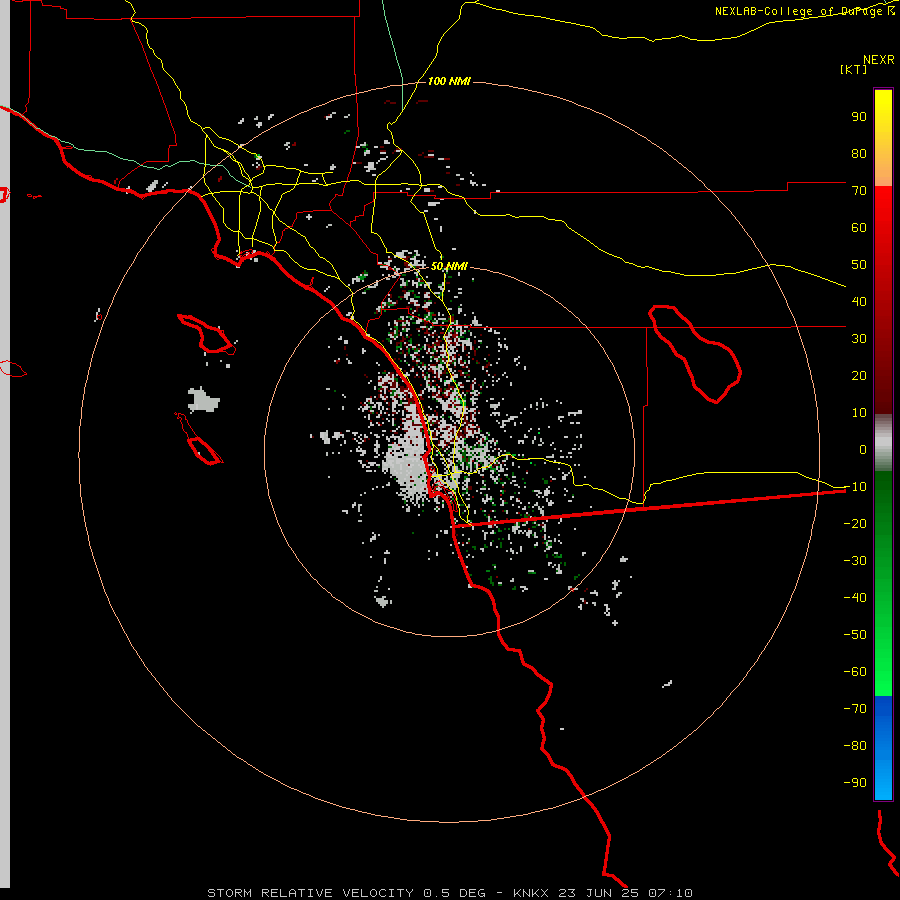Click the "-60" value on velocity scale
Screen dimensions: 900x900
855,672
